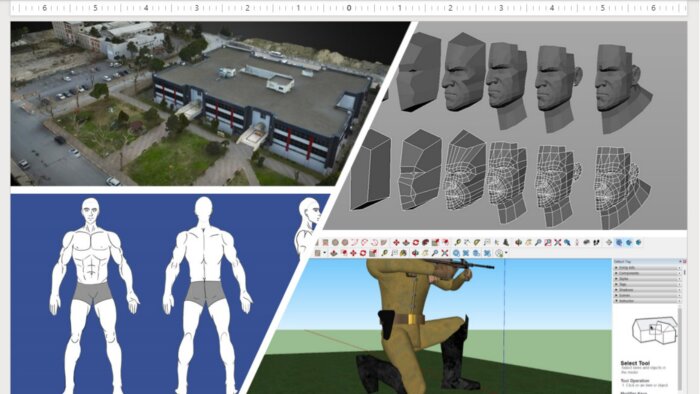
Task: Select the Pie tool in top row
Action: click(x=384, y=242)
